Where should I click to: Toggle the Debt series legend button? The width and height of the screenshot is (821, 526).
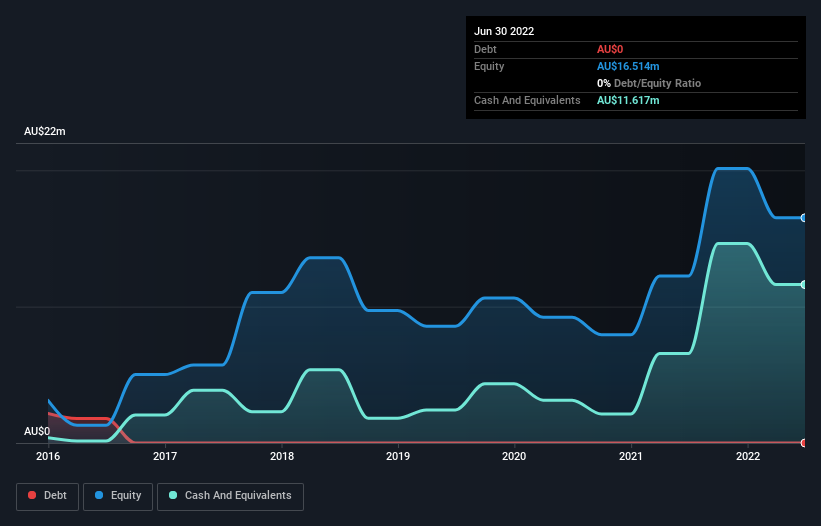(47, 496)
